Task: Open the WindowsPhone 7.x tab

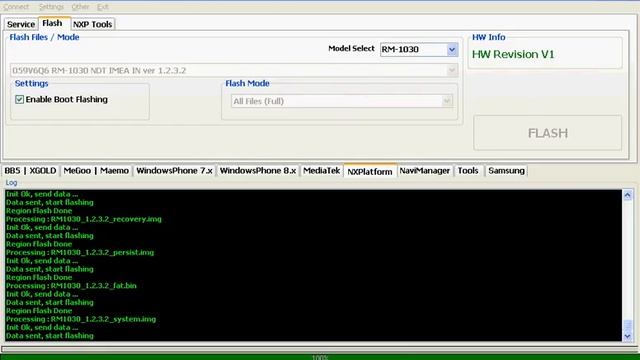Action: click(x=174, y=171)
